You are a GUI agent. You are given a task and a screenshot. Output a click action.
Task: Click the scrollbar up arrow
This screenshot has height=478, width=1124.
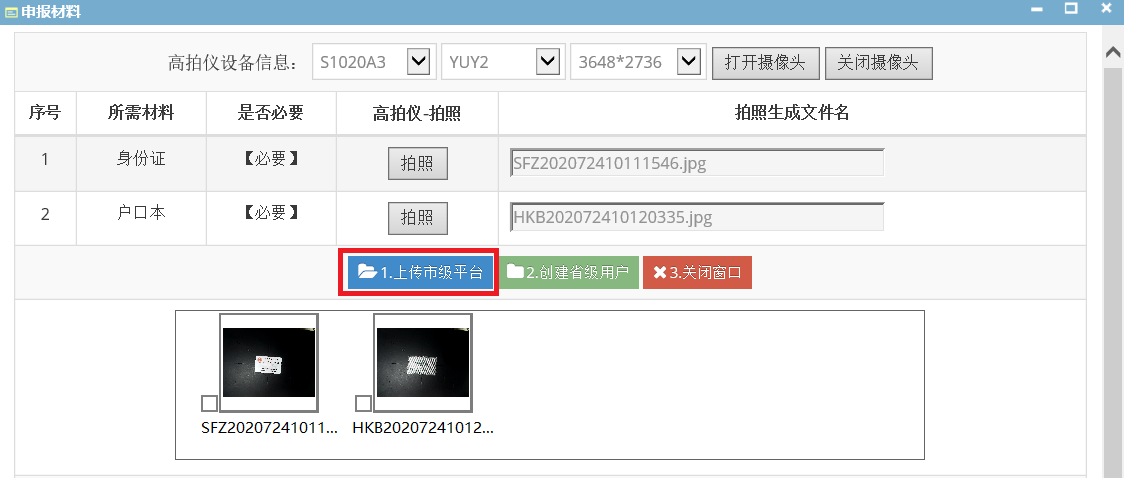click(x=1113, y=52)
